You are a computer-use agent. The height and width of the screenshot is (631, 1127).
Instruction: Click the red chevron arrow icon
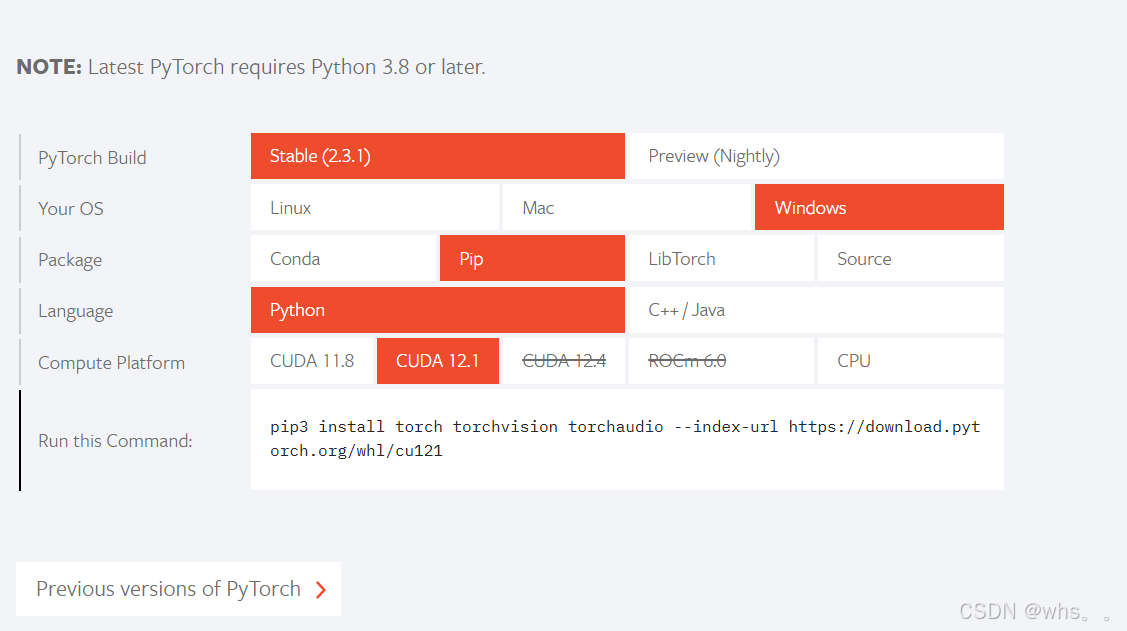click(319, 589)
